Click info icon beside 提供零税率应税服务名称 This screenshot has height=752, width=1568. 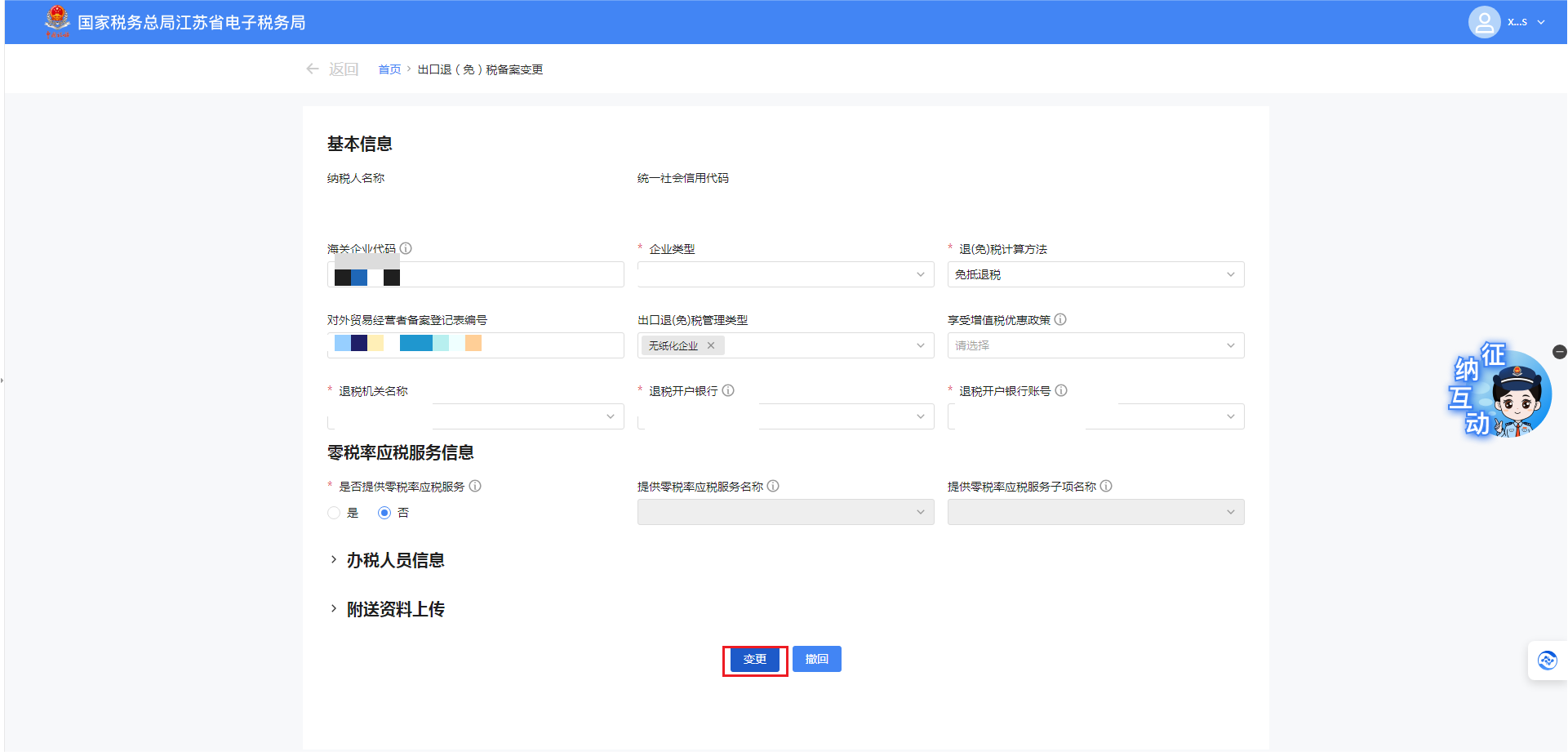pyautogui.click(x=773, y=486)
